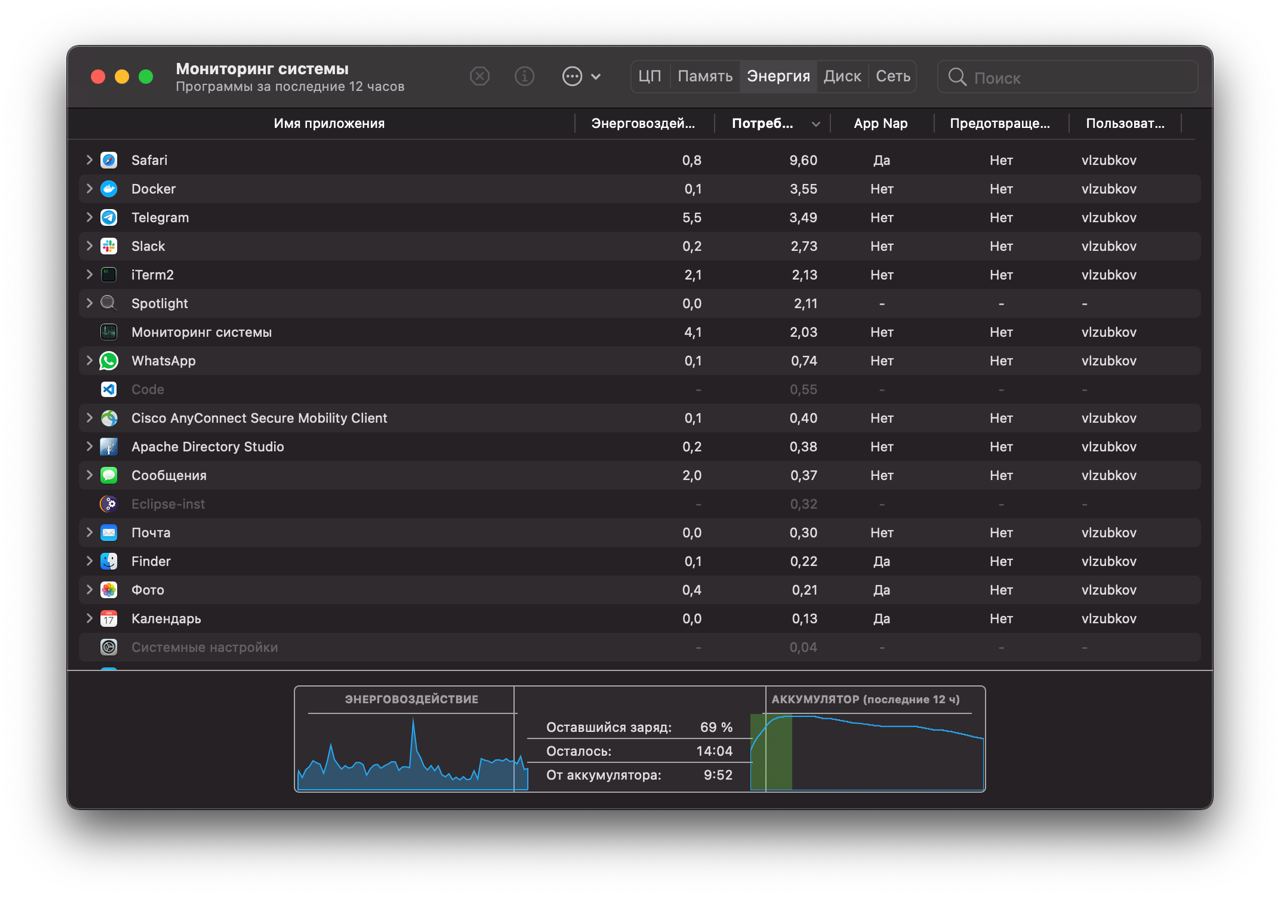Click Safari's 9,60 consumption value
This screenshot has height=898, width=1280.
tap(803, 160)
